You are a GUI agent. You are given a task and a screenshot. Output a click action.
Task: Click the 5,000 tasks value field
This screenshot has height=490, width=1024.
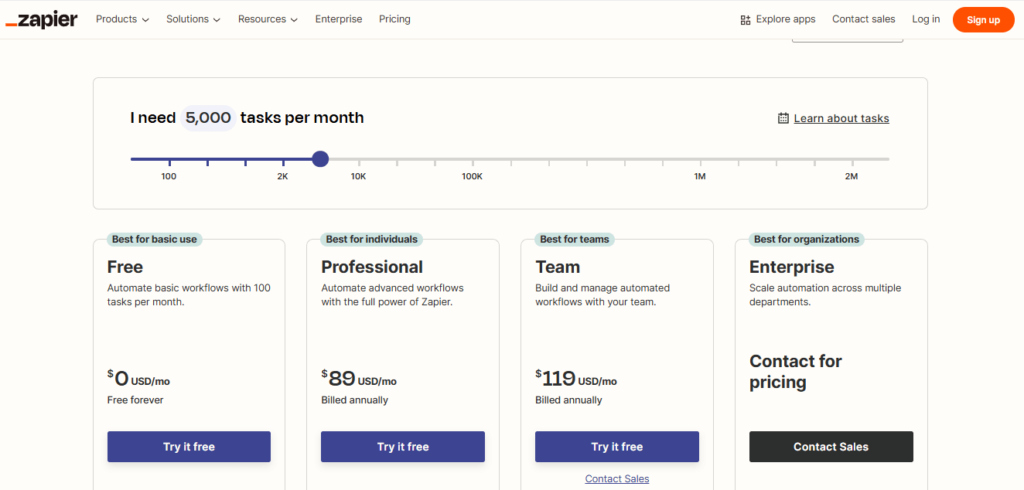click(x=208, y=118)
